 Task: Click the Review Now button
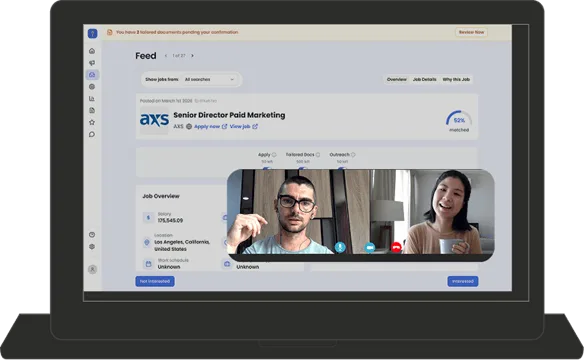[471, 32]
